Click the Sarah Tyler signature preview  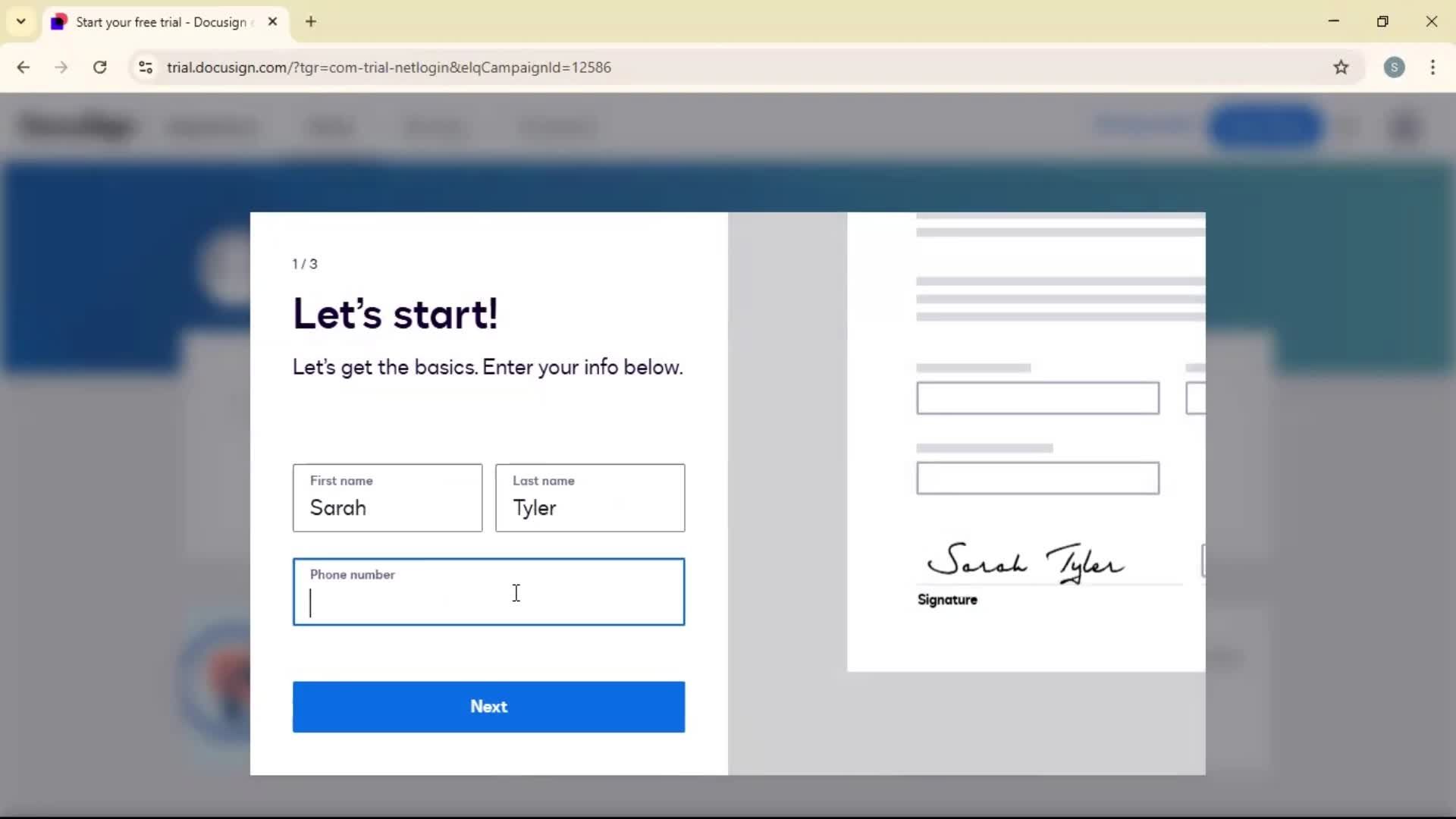pos(1025,563)
